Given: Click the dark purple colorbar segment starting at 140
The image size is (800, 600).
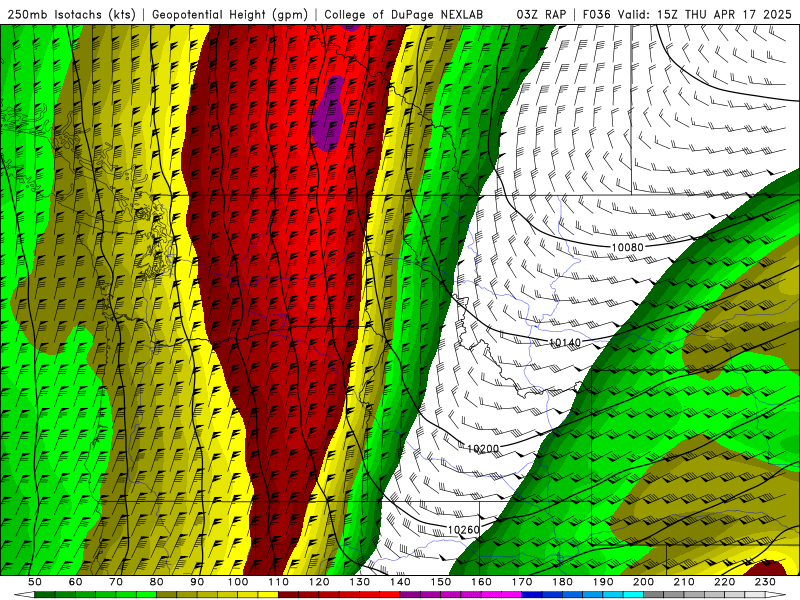Looking at the screenshot, I should [x=410, y=595].
